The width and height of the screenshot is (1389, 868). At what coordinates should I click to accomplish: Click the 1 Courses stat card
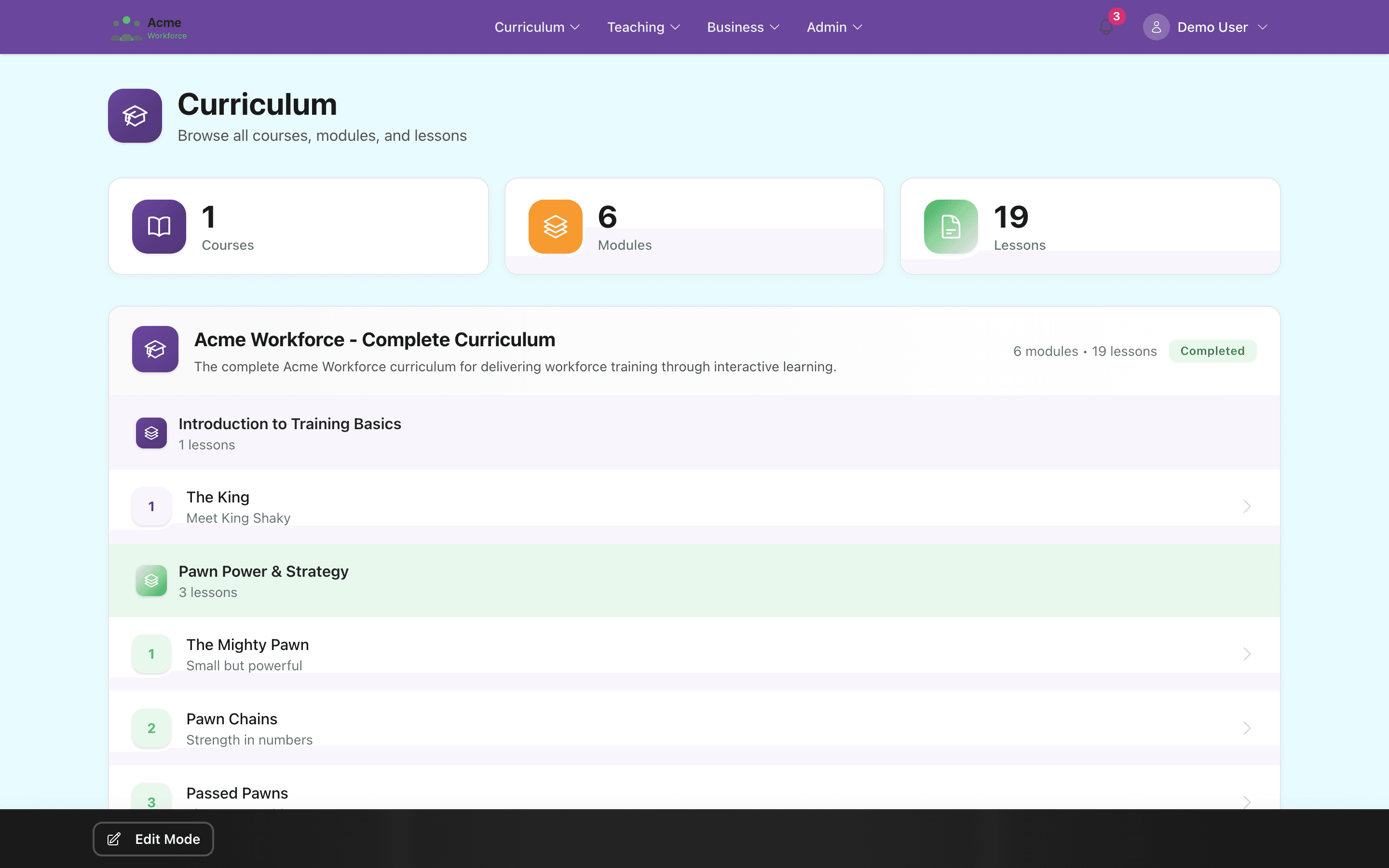[299, 226]
